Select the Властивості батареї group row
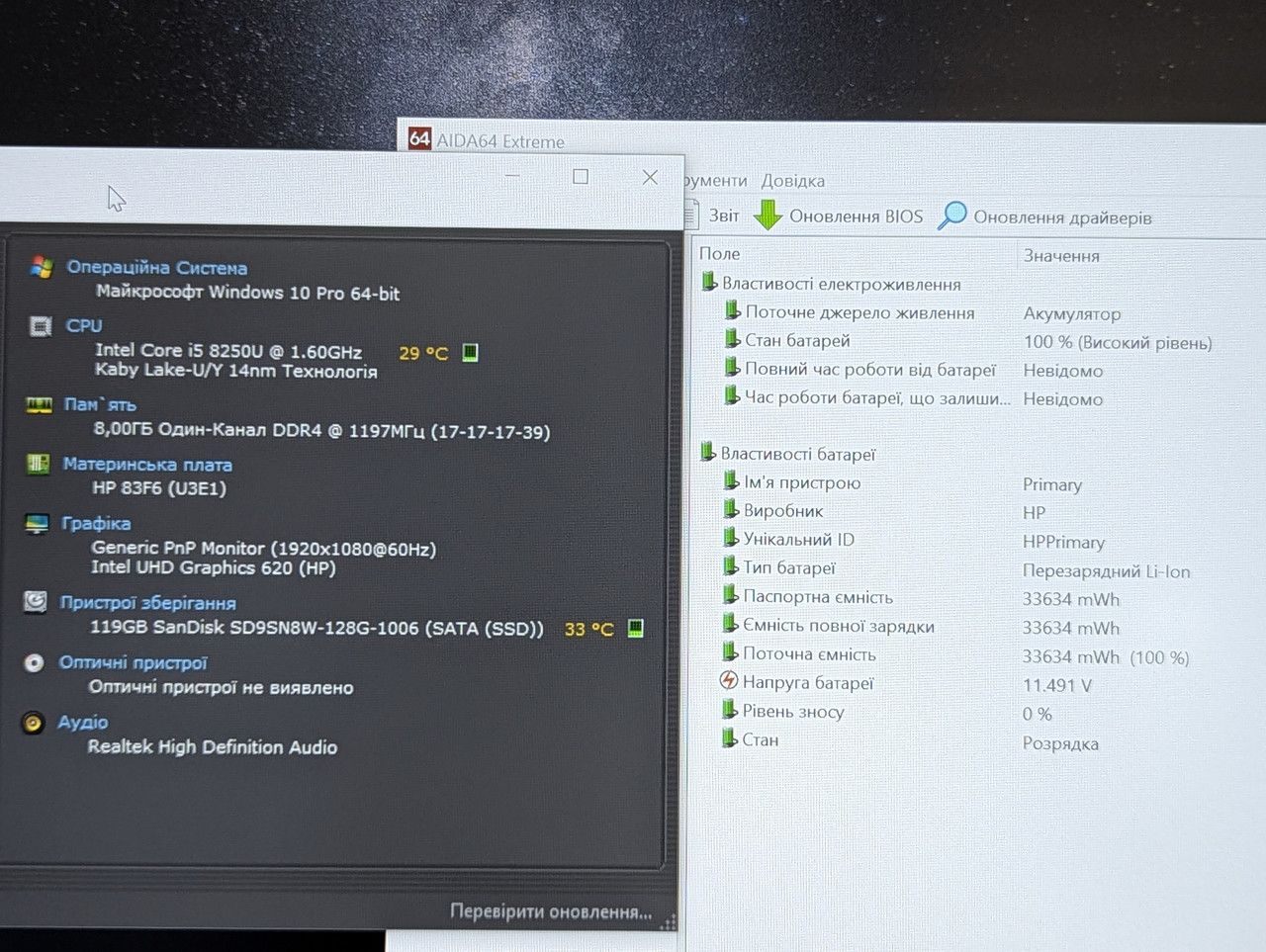Viewport: 1266px width, 952px height. pos(788,454)
